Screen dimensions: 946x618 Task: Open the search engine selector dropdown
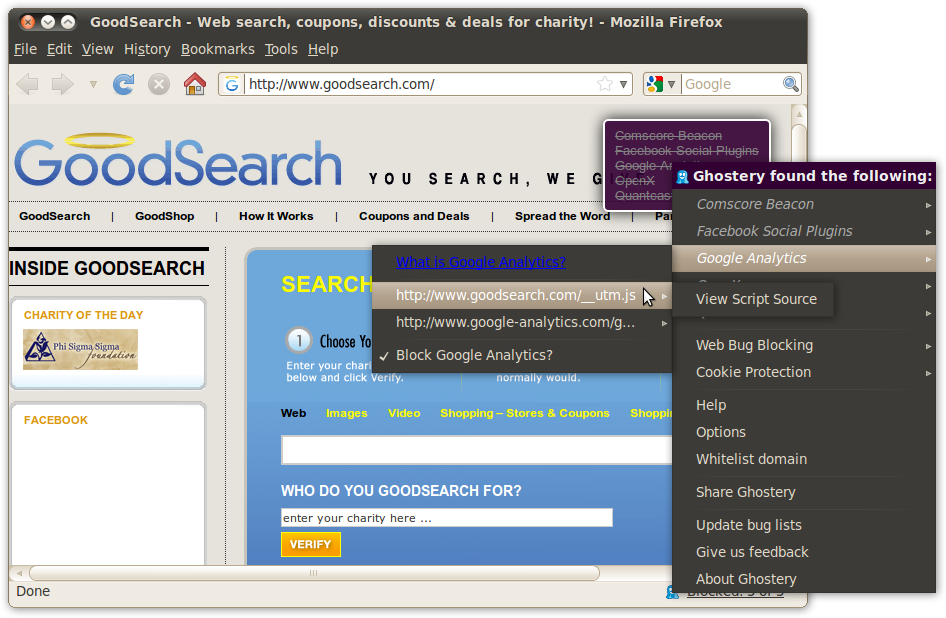[x=661, y=84]
